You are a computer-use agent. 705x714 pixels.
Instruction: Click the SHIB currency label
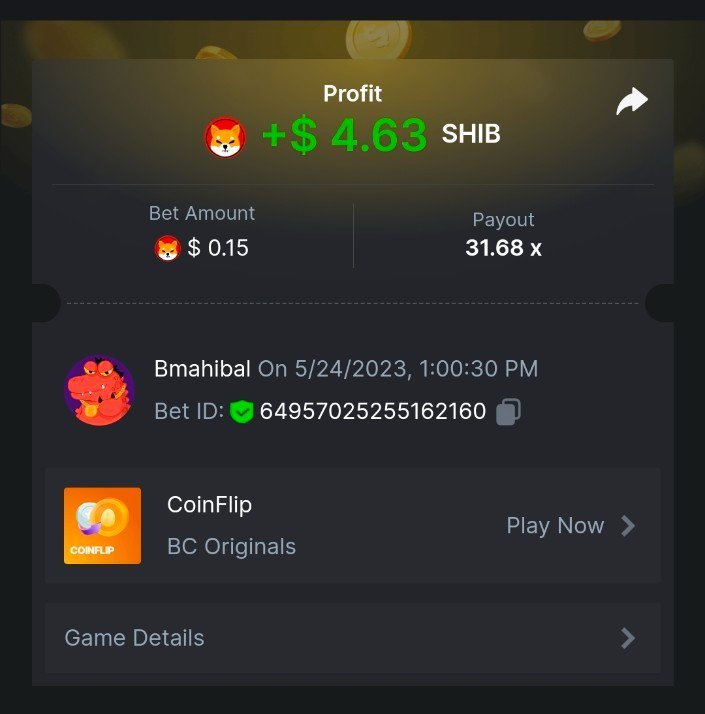tap(471, 134)
